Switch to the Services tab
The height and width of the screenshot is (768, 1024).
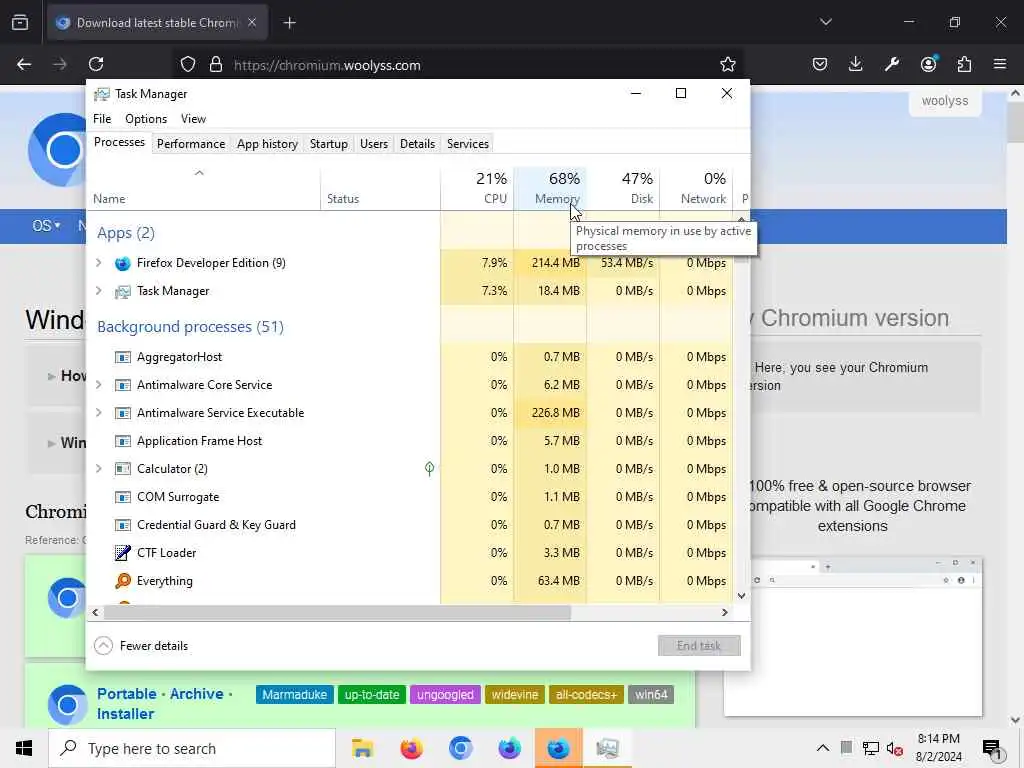pos(468,144)
